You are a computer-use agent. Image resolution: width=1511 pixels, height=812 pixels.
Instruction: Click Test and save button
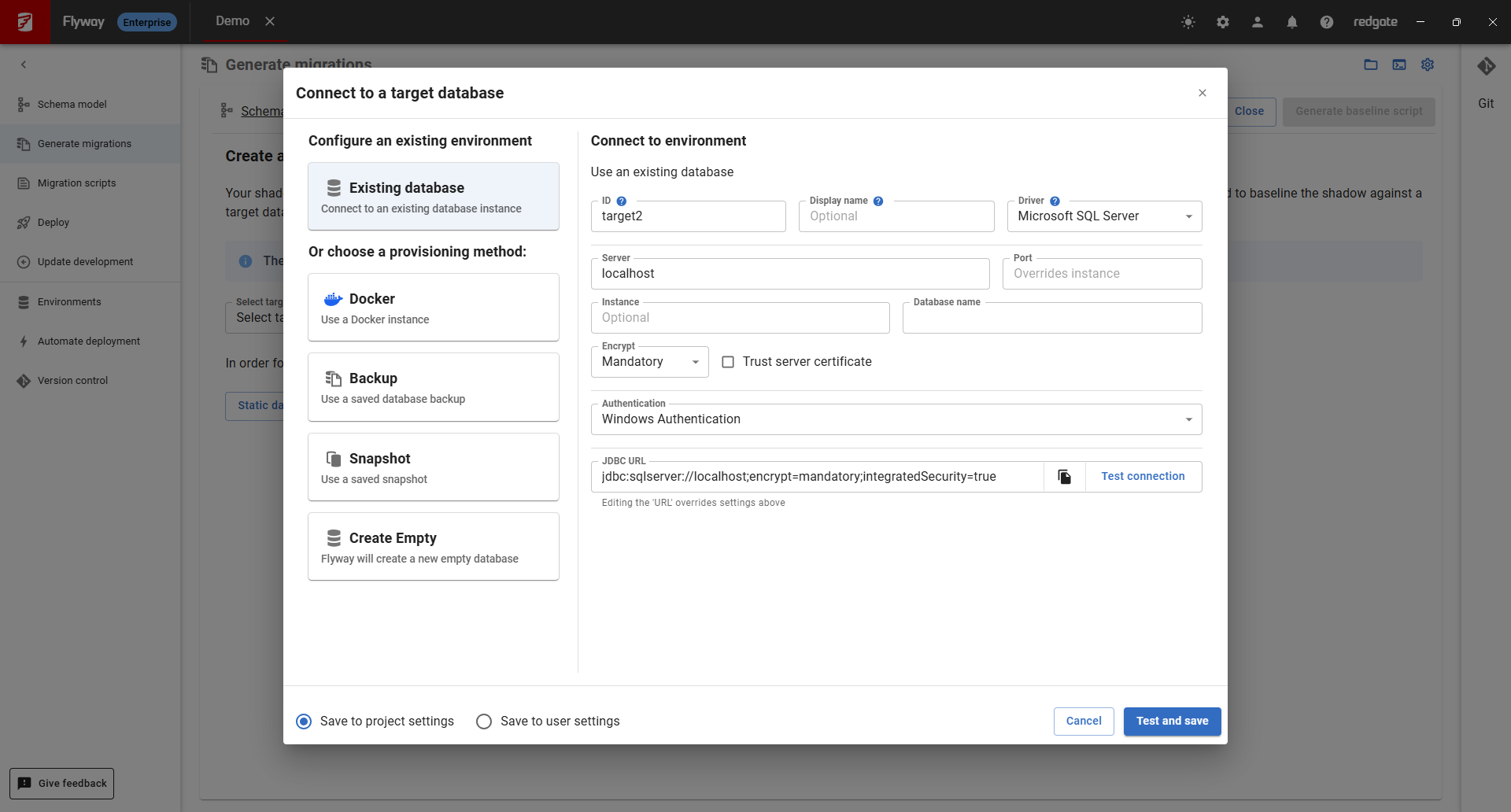(x=1171, y=722)
